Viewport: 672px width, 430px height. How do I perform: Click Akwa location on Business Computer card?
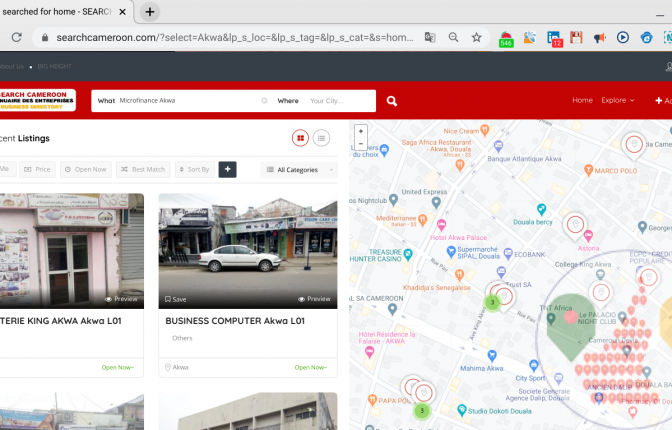coord(177,367)
